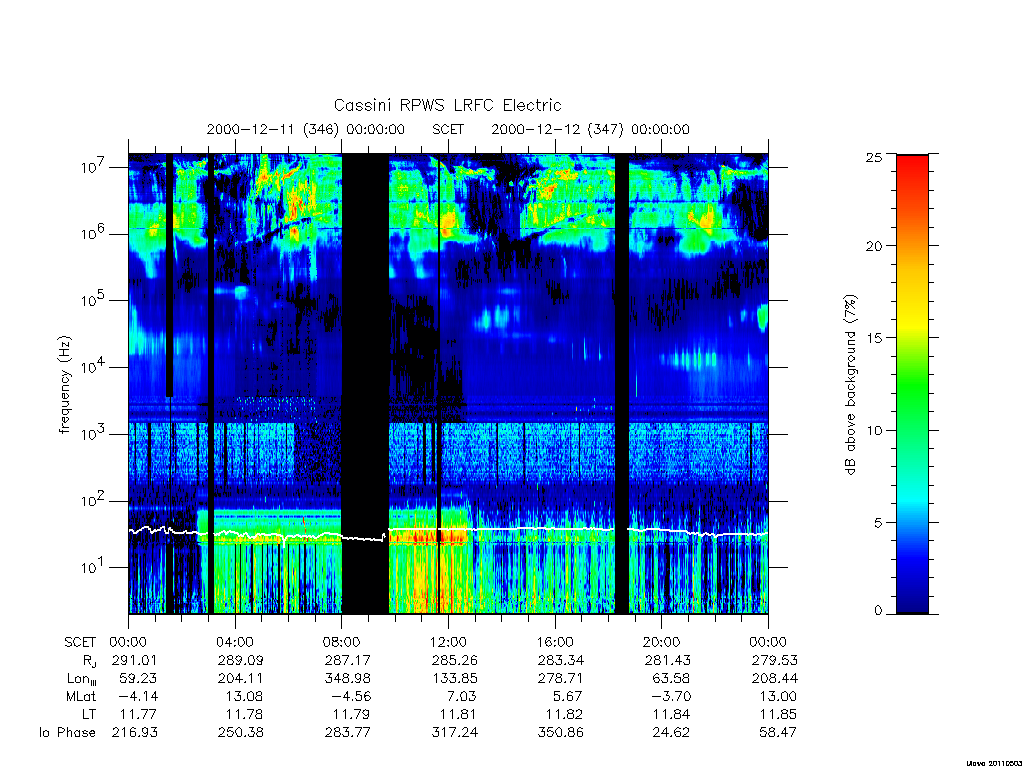Click the Io Phase value 250.38
This screenshot has width=1024, height=768.
tap(240, 733)
